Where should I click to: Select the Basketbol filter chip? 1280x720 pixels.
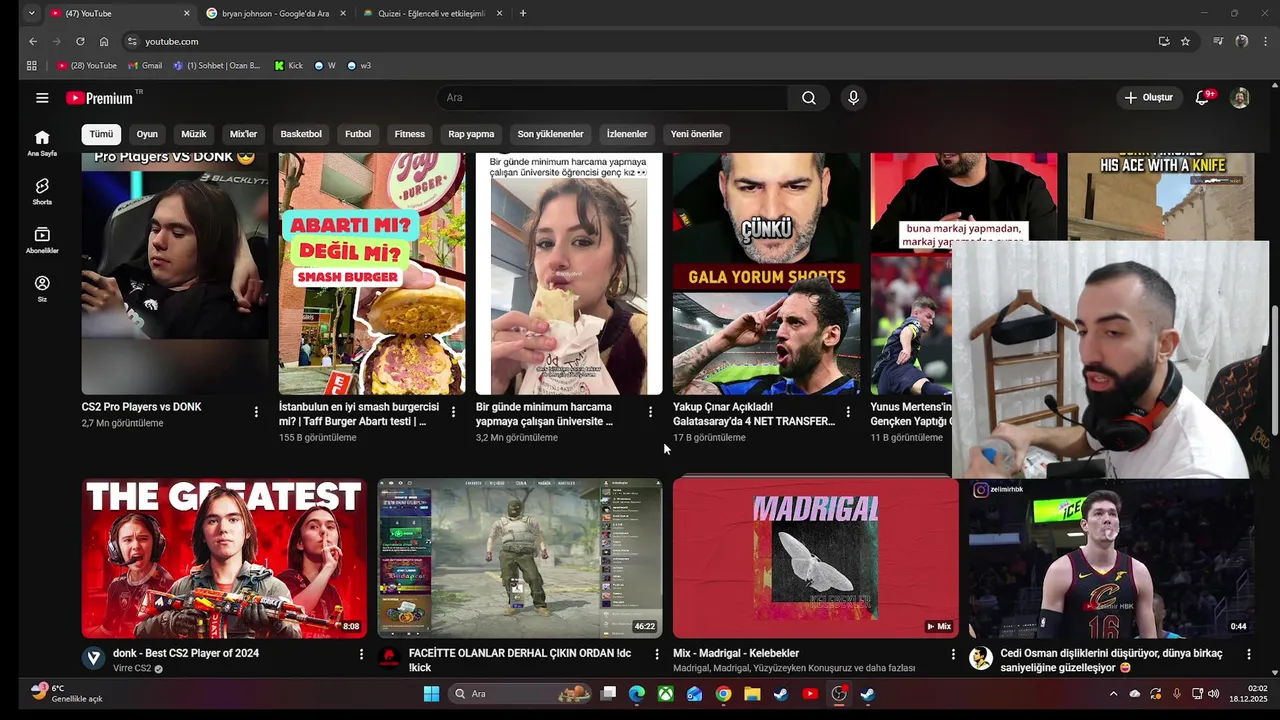tap(301, 134)
